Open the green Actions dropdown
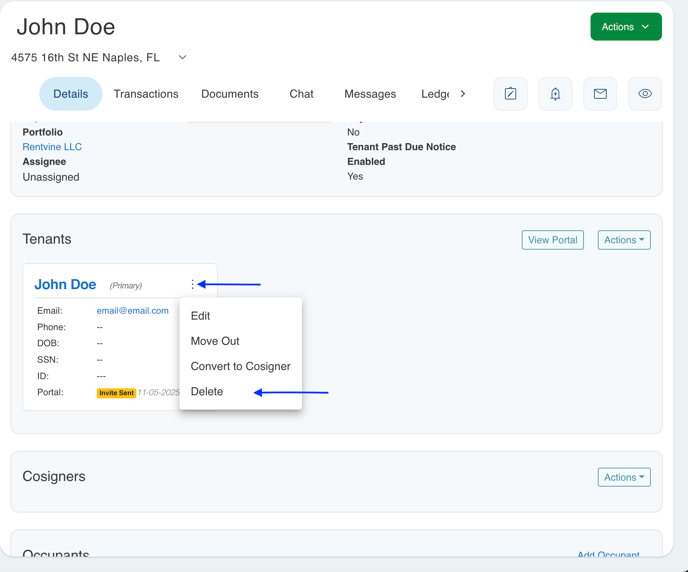Image resolution: width=688 pixels, height=572 pixels. click(625, 27)
